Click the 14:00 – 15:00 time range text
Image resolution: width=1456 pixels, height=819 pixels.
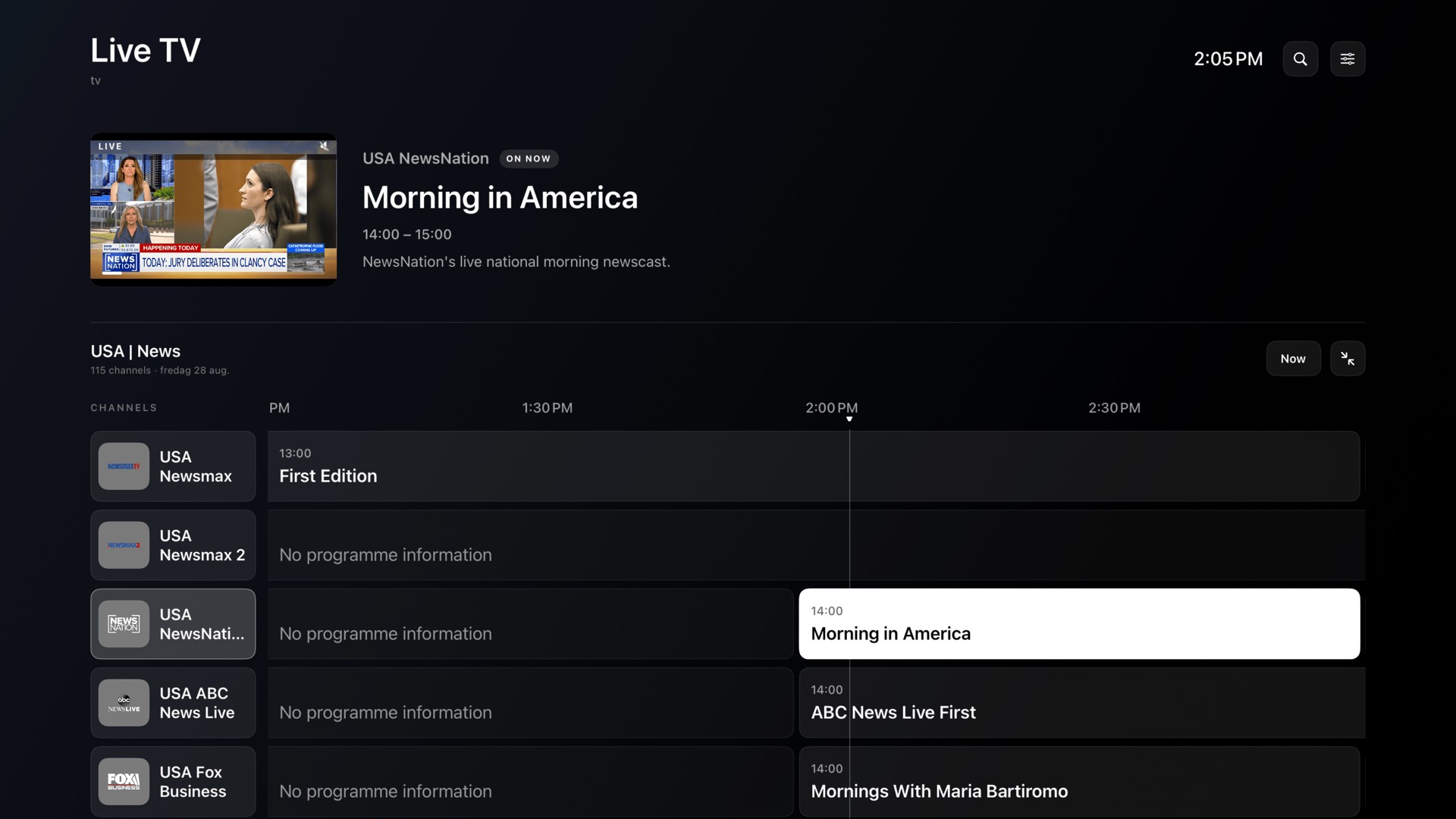pos(406,234)
